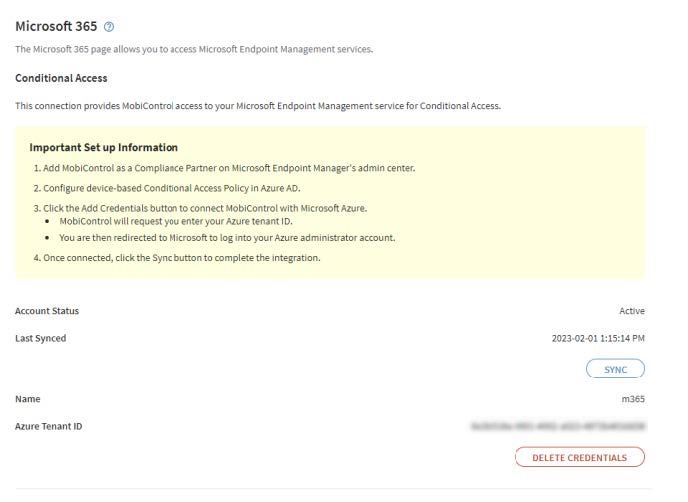Click the Active account status value
Viewport: 688px width, 502px height.
coord(632,311)
